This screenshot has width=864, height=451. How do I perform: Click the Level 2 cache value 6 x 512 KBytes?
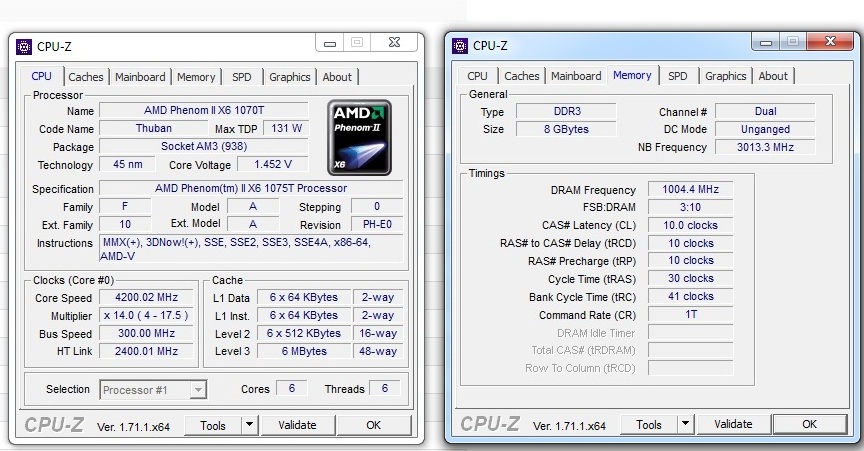point(304,334)
